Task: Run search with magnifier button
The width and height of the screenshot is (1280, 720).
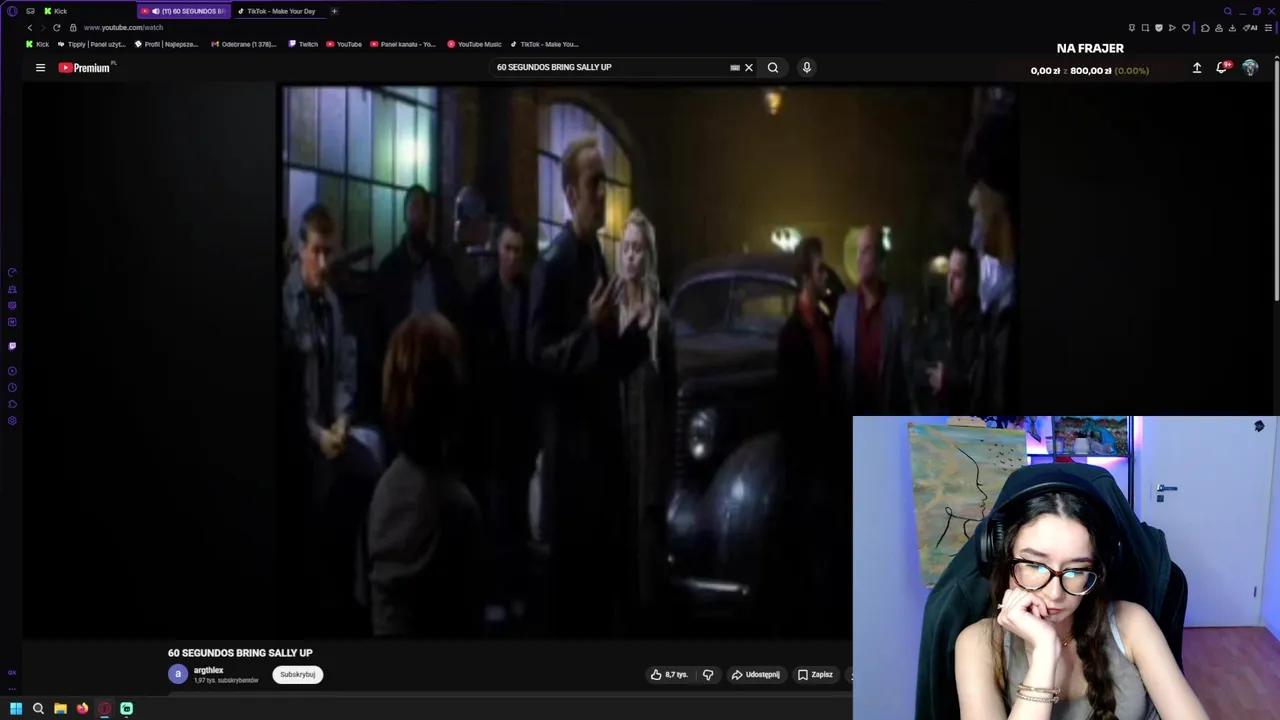Action: [x=773, y=68]
